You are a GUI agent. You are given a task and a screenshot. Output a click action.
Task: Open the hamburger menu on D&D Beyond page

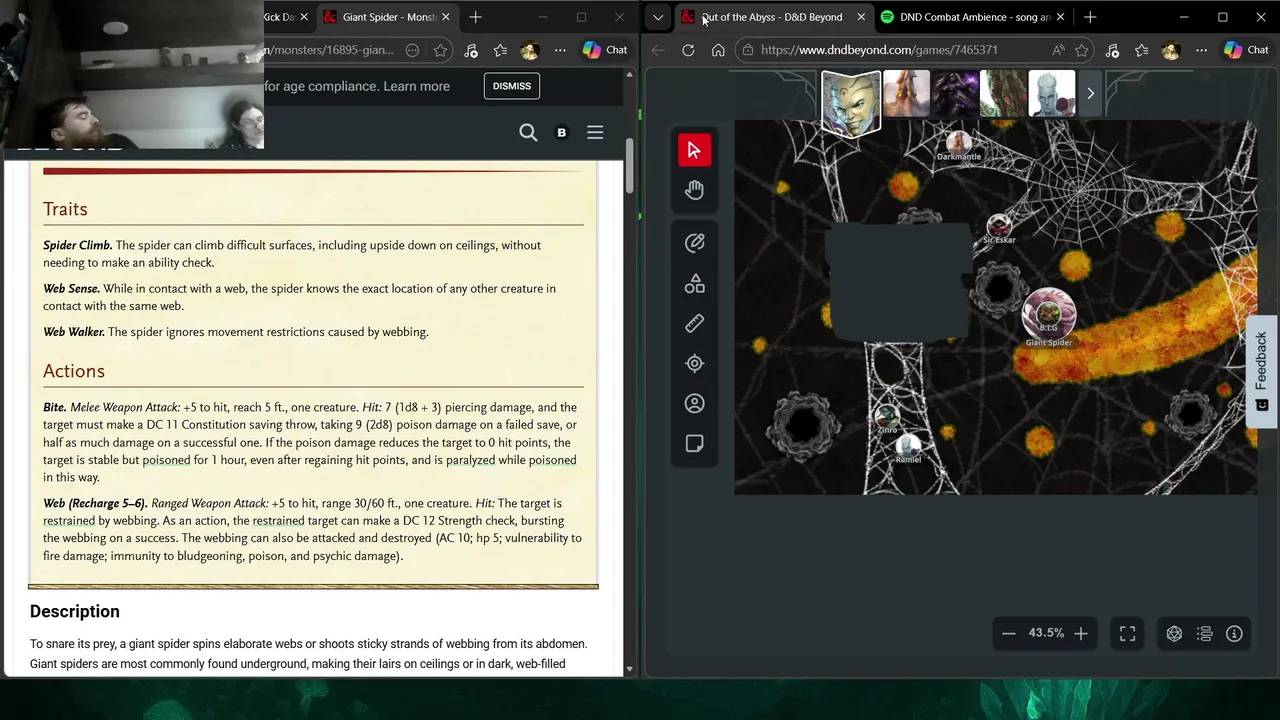click(x=595, y=132)
